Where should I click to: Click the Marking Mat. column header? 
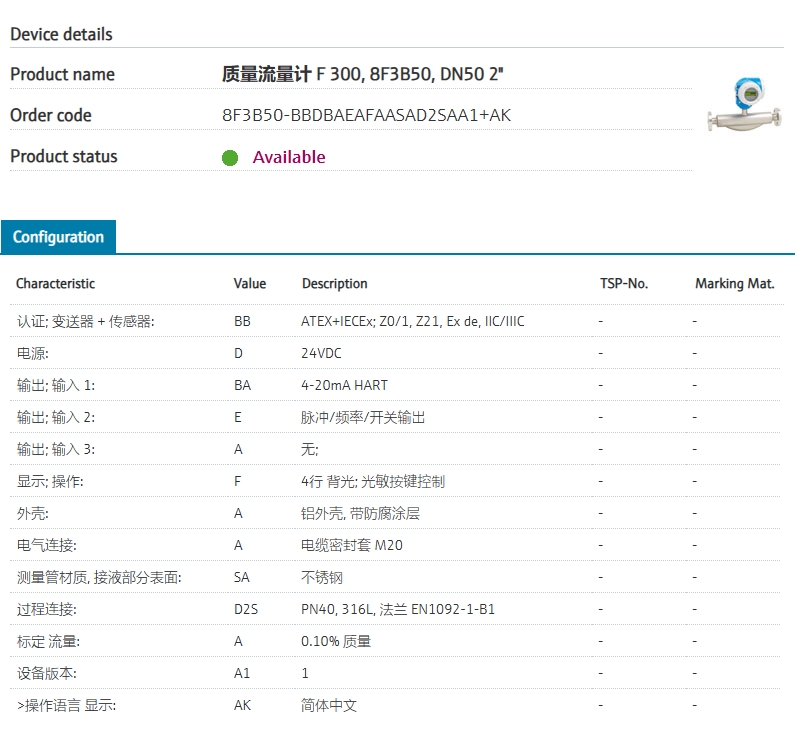735,283
